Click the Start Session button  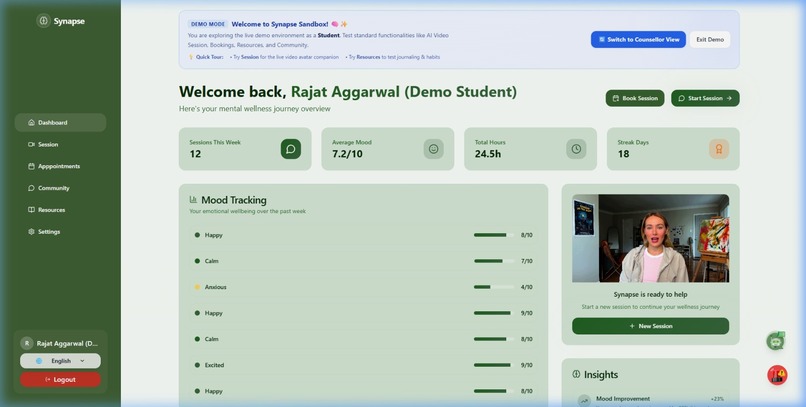pyautogui.click(x=705, y=98)
